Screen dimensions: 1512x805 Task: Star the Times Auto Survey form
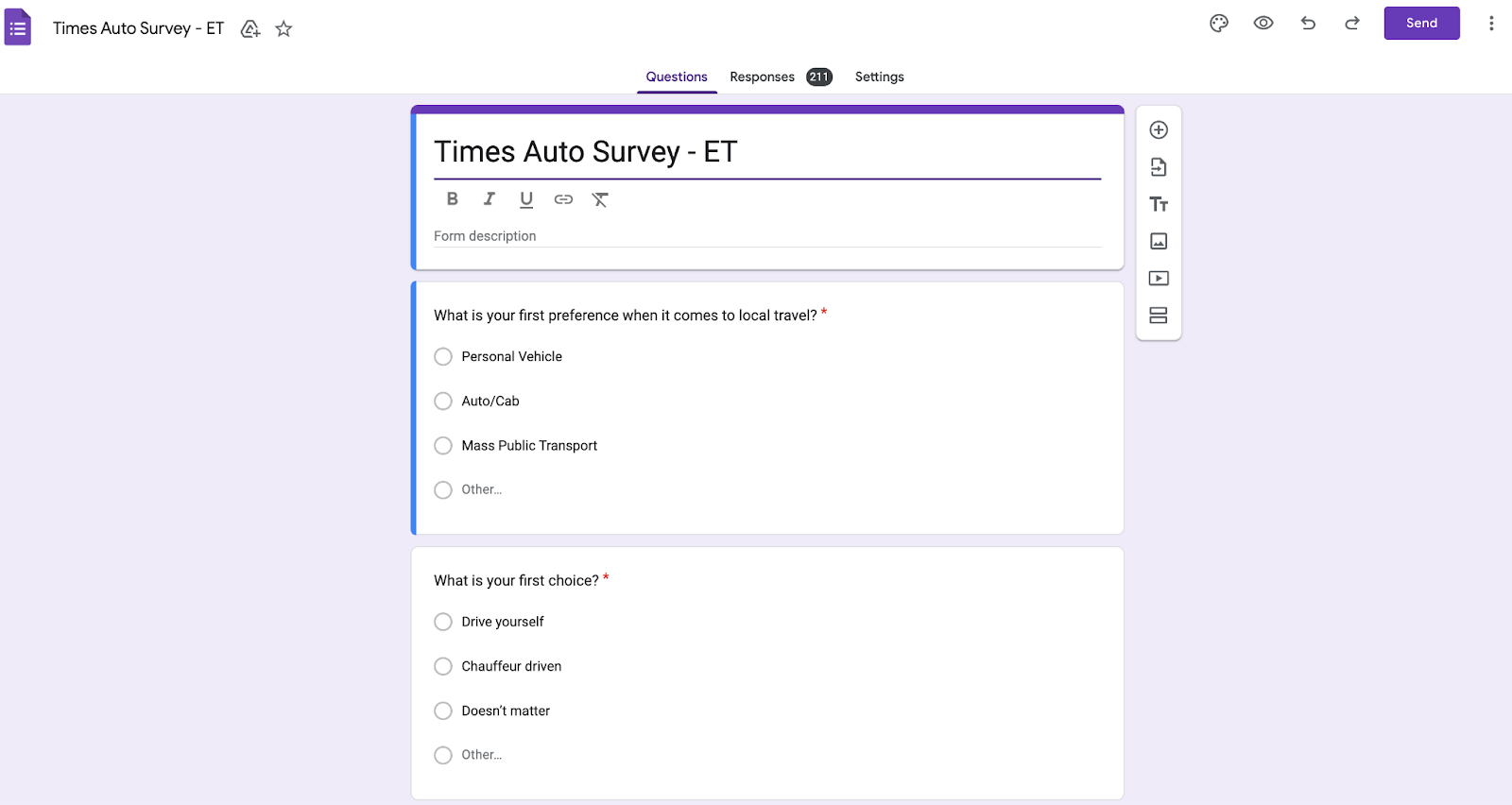pos(283,29)
